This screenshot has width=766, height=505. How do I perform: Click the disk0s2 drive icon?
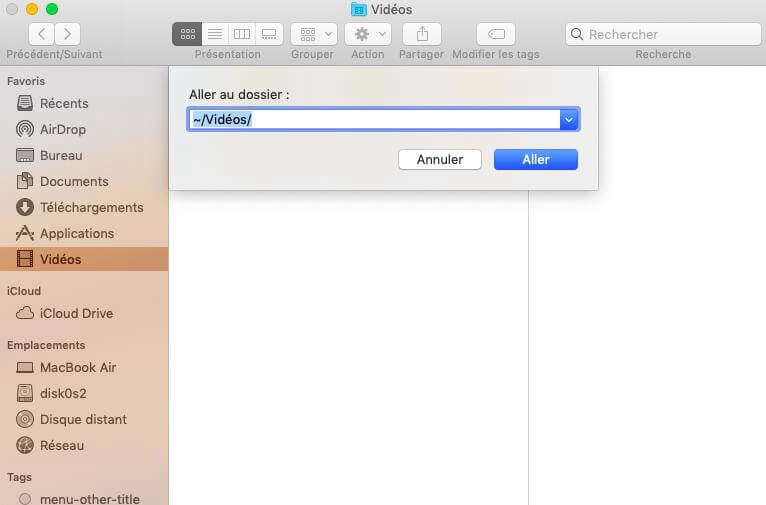click(x=25, y=393)
